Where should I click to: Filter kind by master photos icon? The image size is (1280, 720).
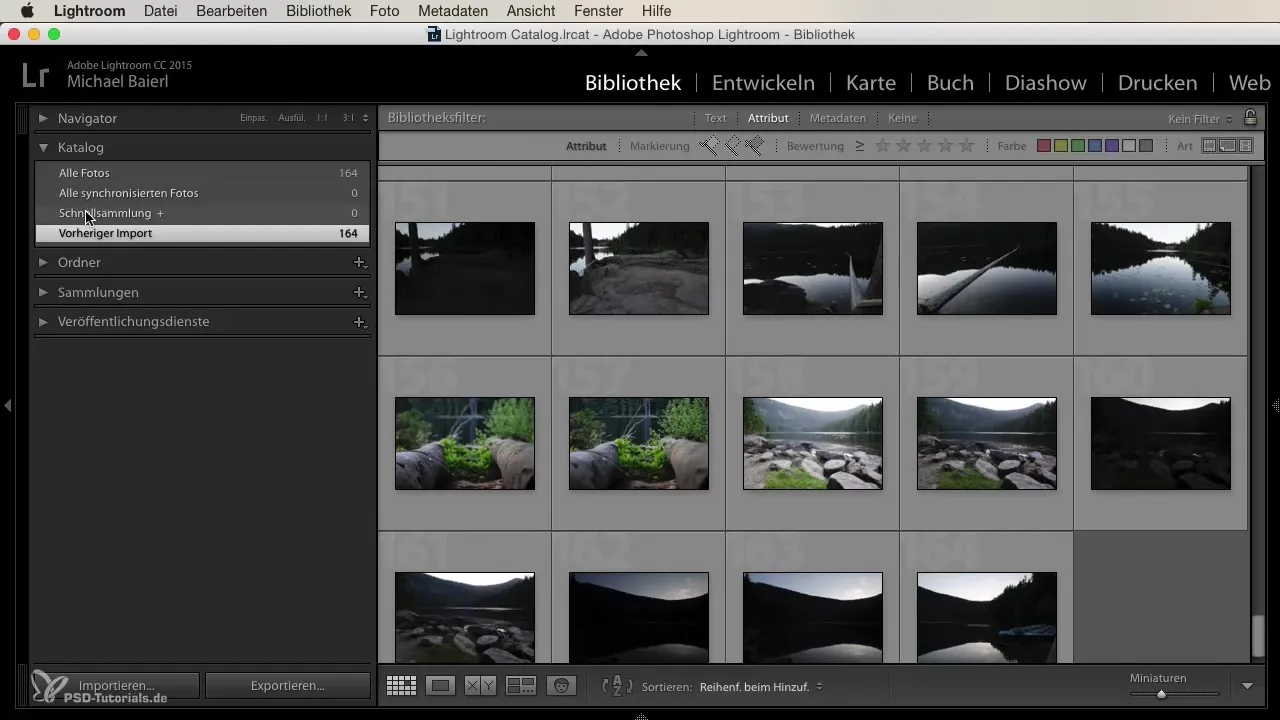(1209, 146)
